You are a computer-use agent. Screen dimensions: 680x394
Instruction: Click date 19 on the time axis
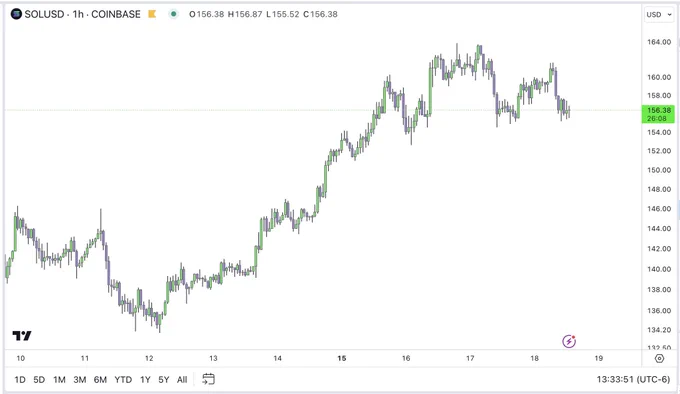(x=598, y=358)
